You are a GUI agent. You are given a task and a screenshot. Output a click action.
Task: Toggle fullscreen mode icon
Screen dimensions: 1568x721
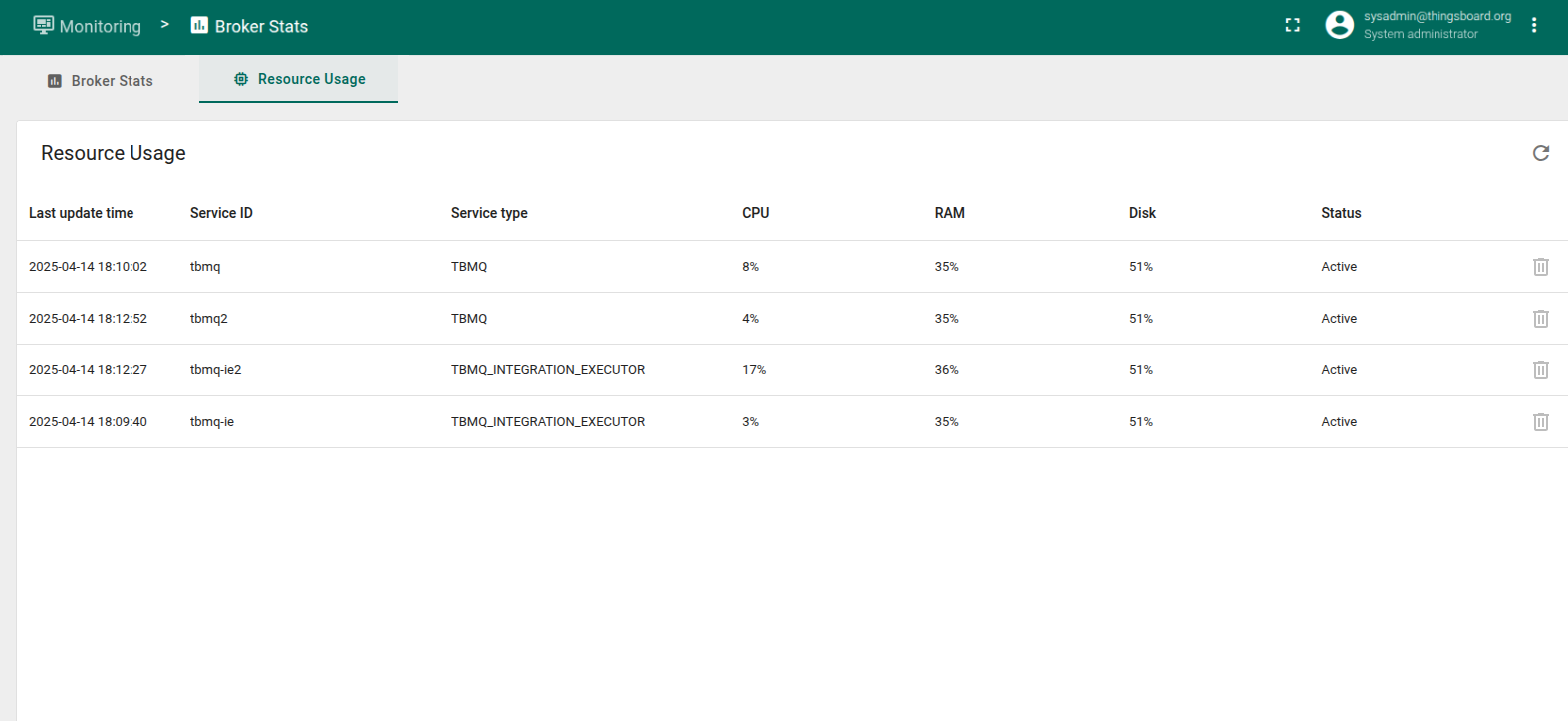(x=1292, y=26)
